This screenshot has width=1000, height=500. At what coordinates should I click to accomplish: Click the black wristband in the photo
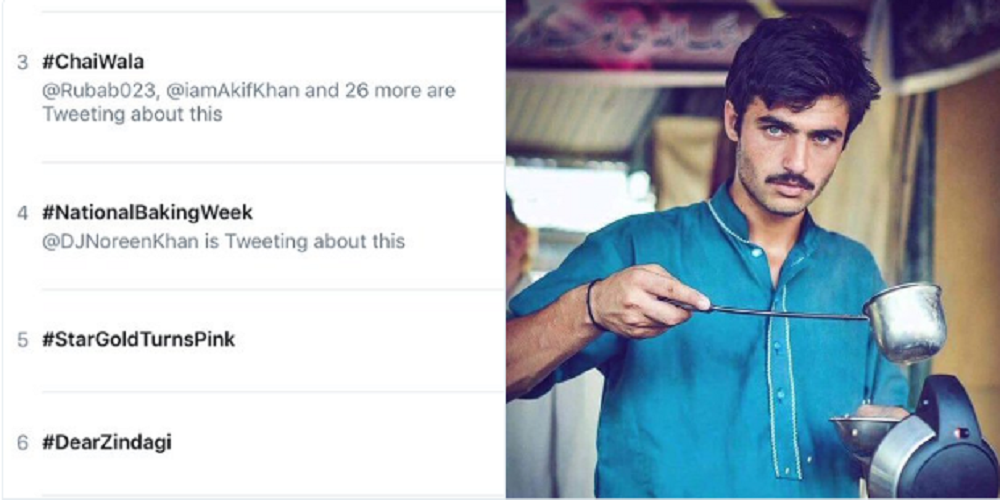click(x=591, y=304)
